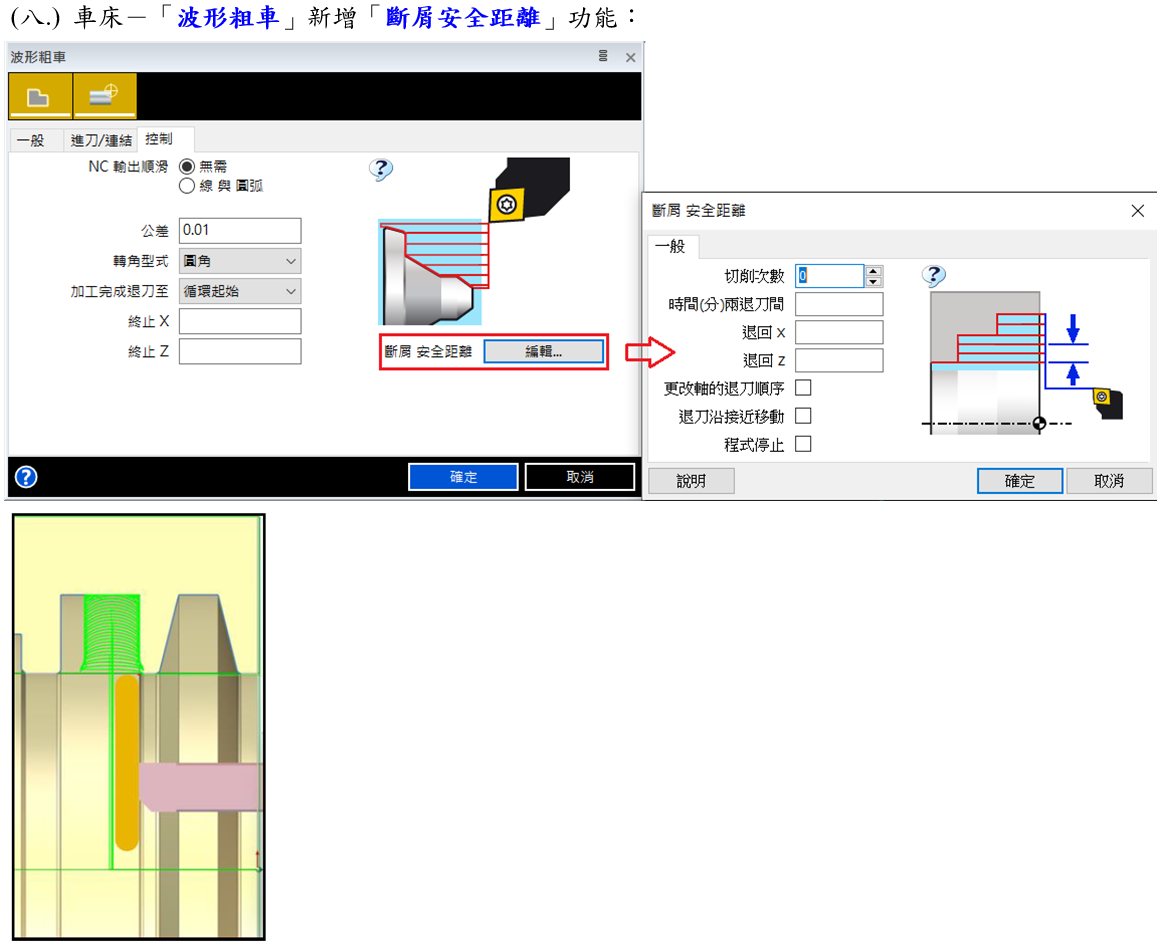
Task: Select the 線 與 圓弧 radio option
Action: [187, 185]
